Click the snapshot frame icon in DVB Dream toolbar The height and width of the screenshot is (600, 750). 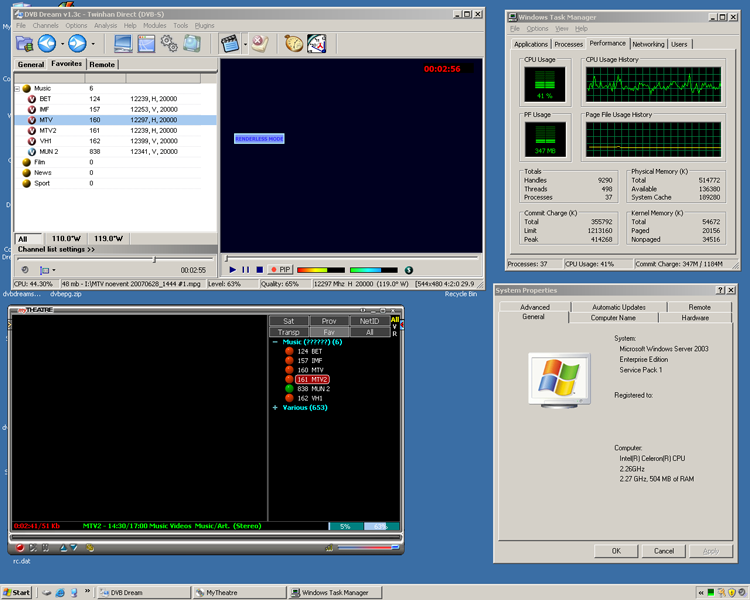[x=192, y=44]
